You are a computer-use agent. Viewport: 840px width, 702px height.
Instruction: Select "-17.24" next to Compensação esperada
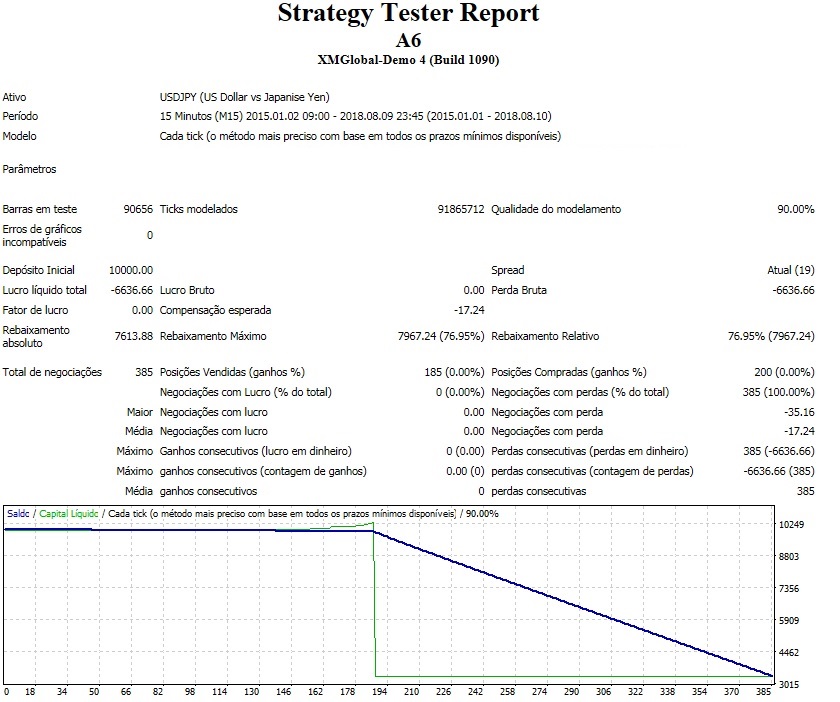469,310
